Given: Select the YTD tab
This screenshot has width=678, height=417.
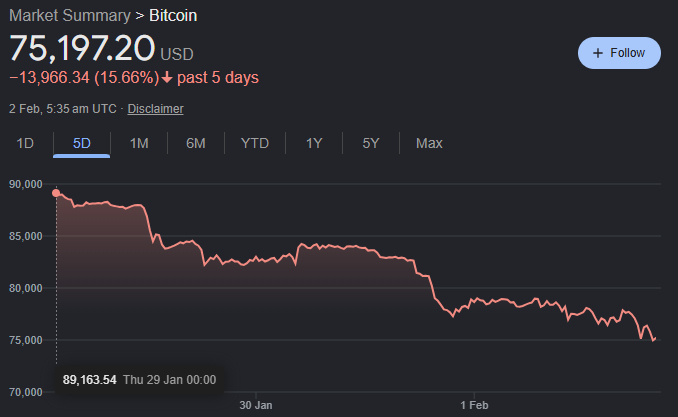Looking at the screenshot, I should pyautogui.click(x=255, y=143).
